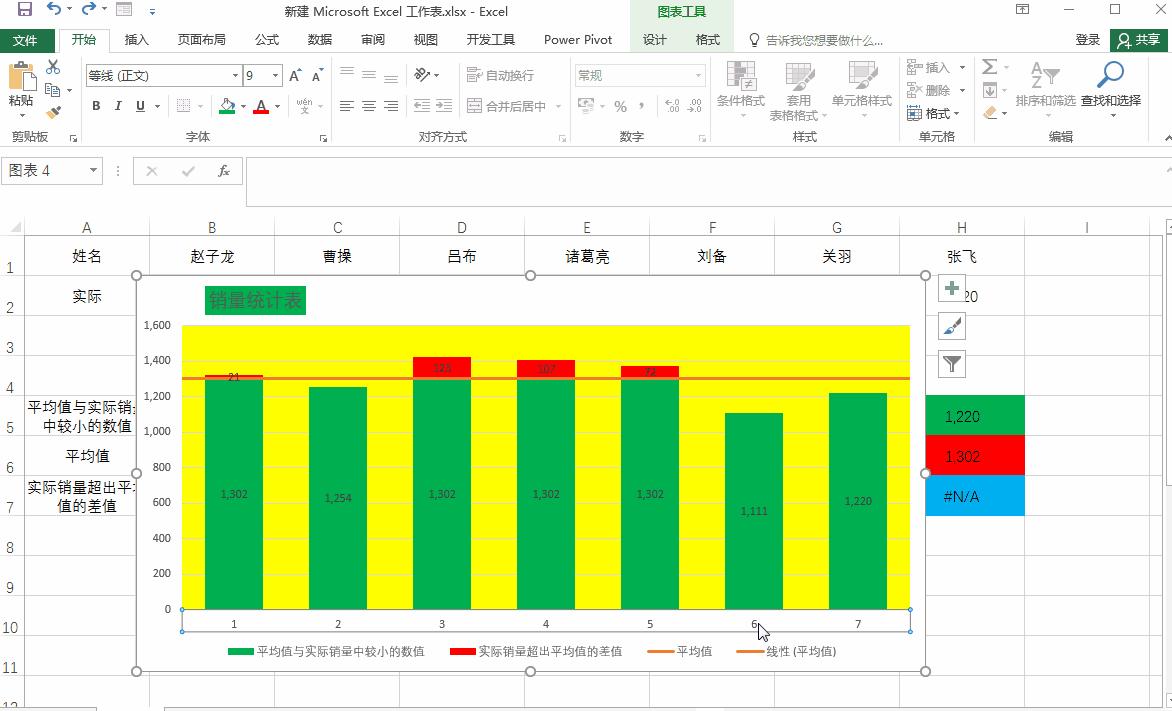Switch to the 插入 ribbon tab
Screen dimensions: 1172x711
(x=137, y=40)
